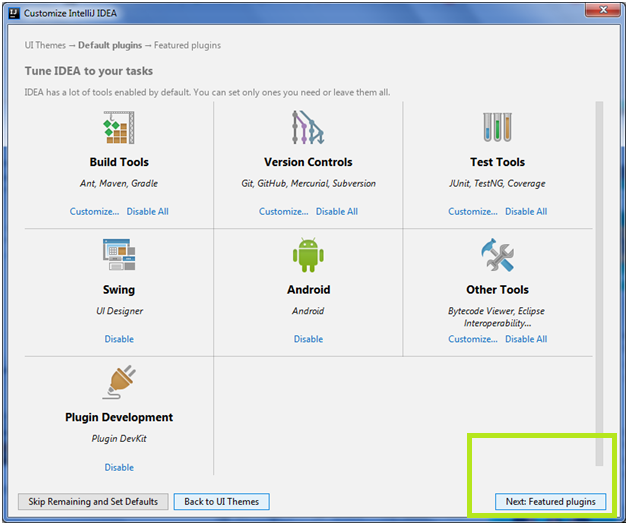The width and height of the screenshot is (628, 525).
Task: Disable all Version Controls plugins
Action: pos(337,211)
